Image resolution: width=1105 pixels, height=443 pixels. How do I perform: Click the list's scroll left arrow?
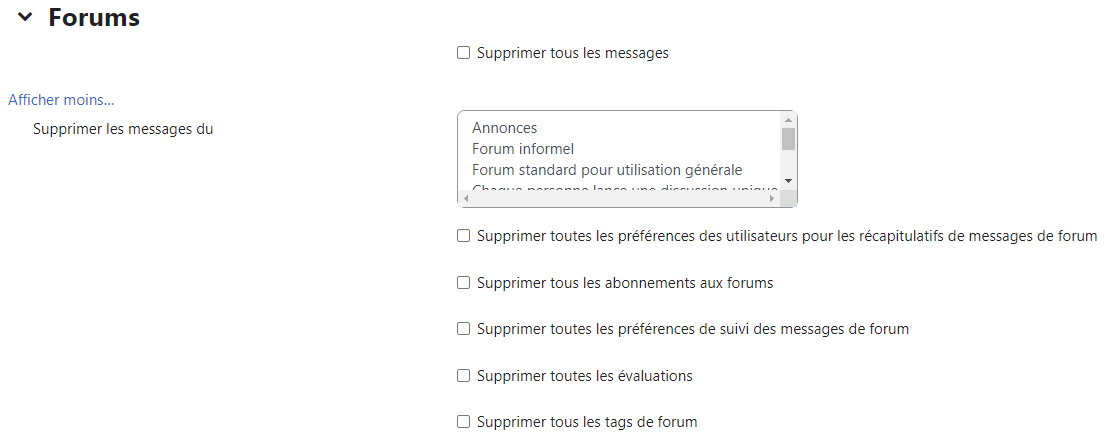click(465, 199)
